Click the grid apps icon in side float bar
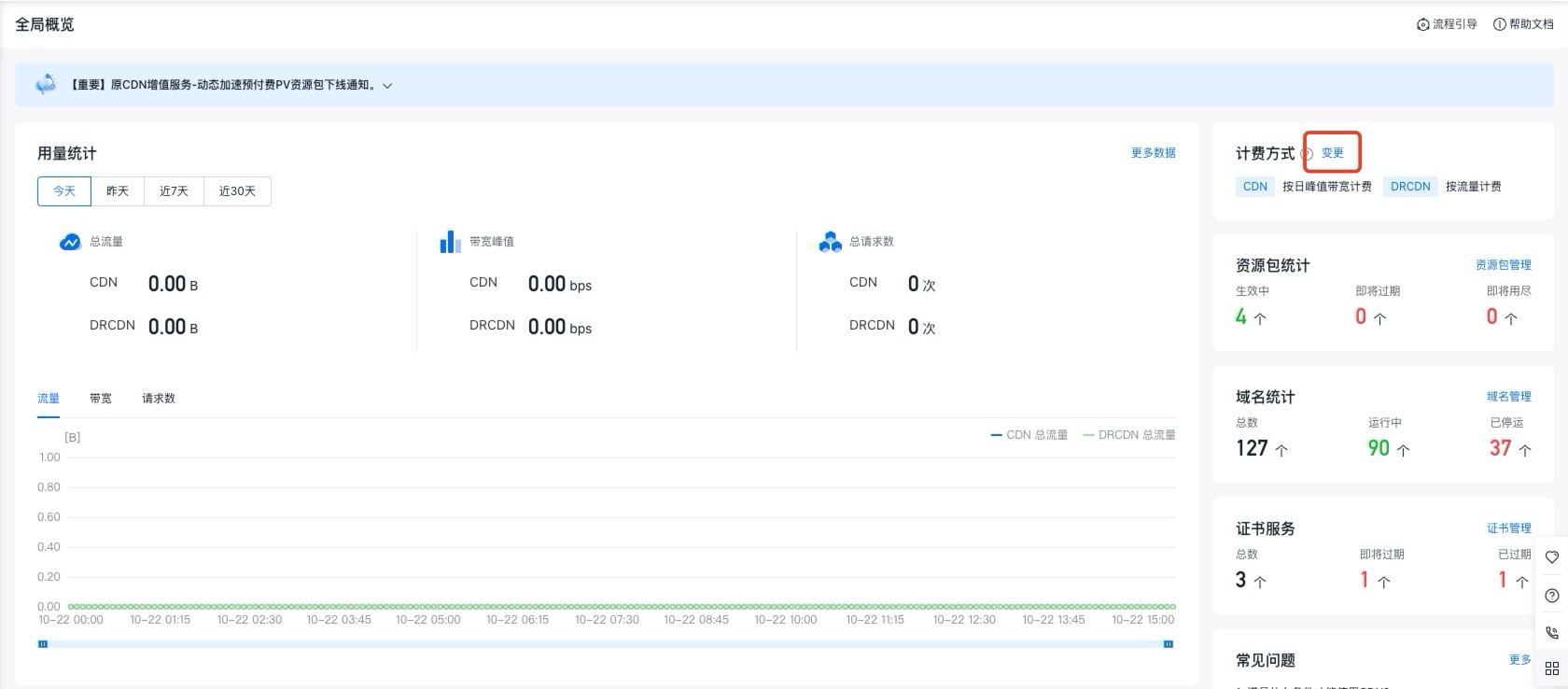 [x=1552, y=668]
